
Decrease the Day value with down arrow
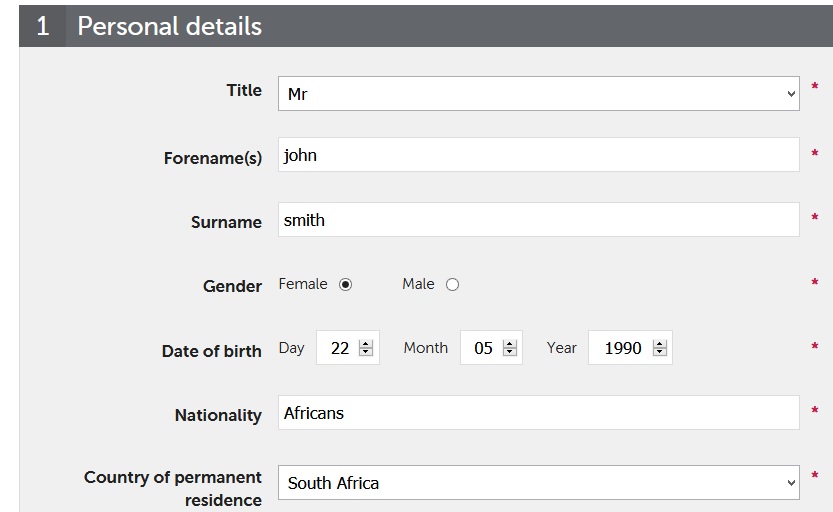[x=366, y=353]
